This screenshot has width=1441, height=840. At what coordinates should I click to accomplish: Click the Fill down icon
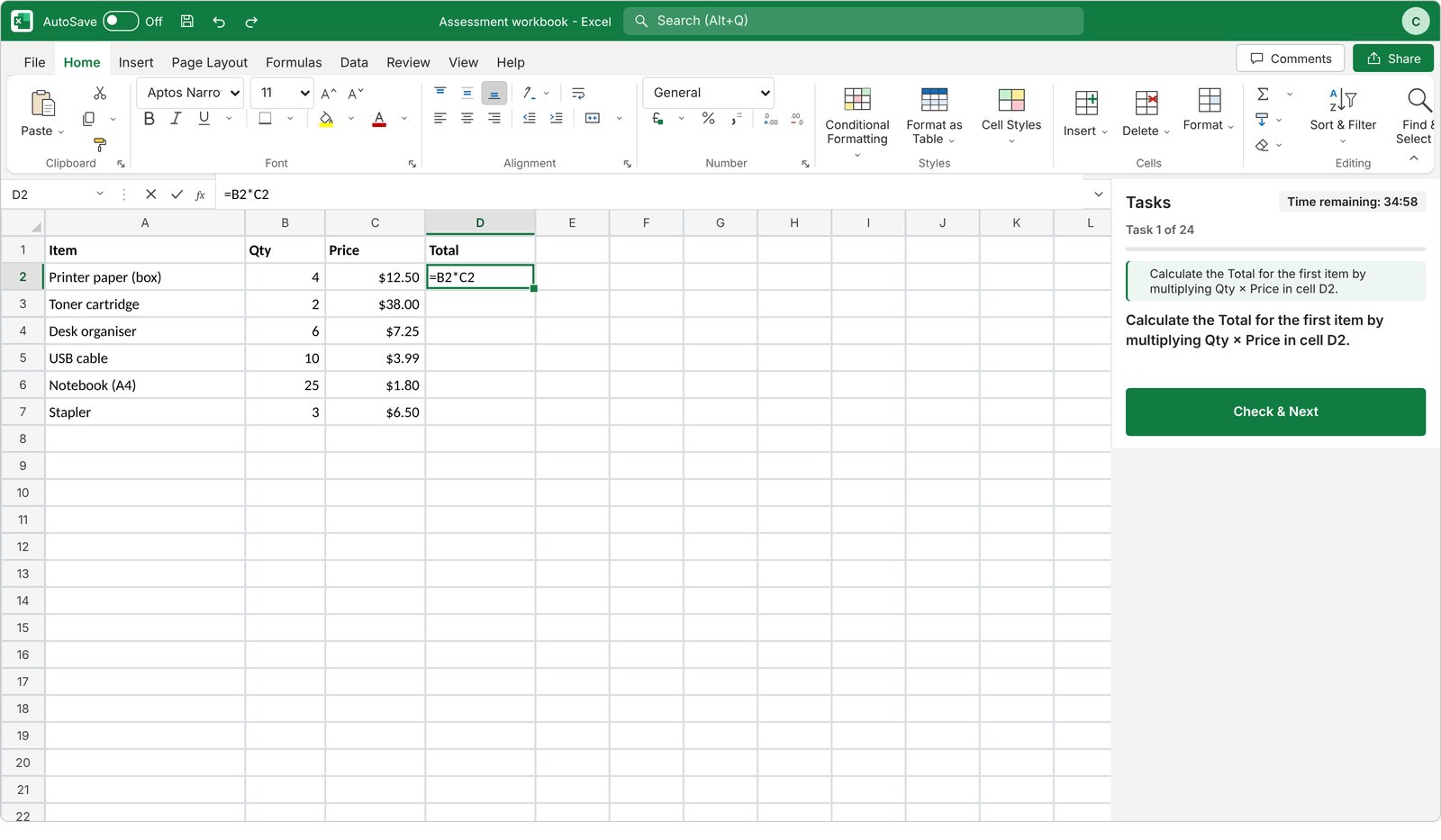click(x=1262, y=119)
